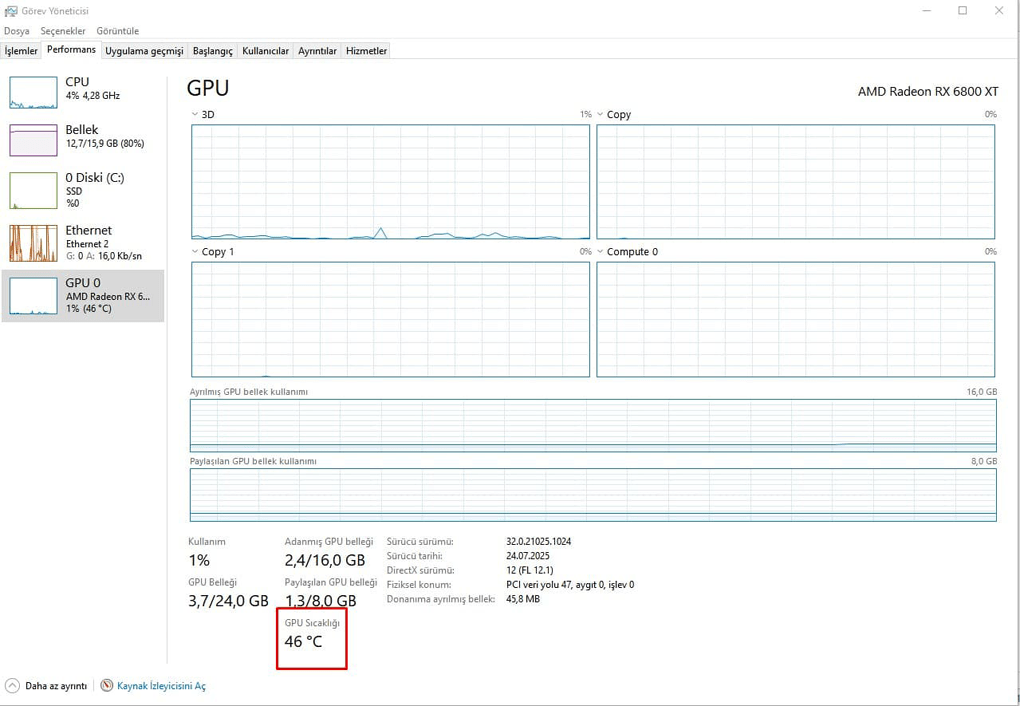
Task: Open the Seçenekler menu
Action: pyautogui.click(x=63, y=31)
